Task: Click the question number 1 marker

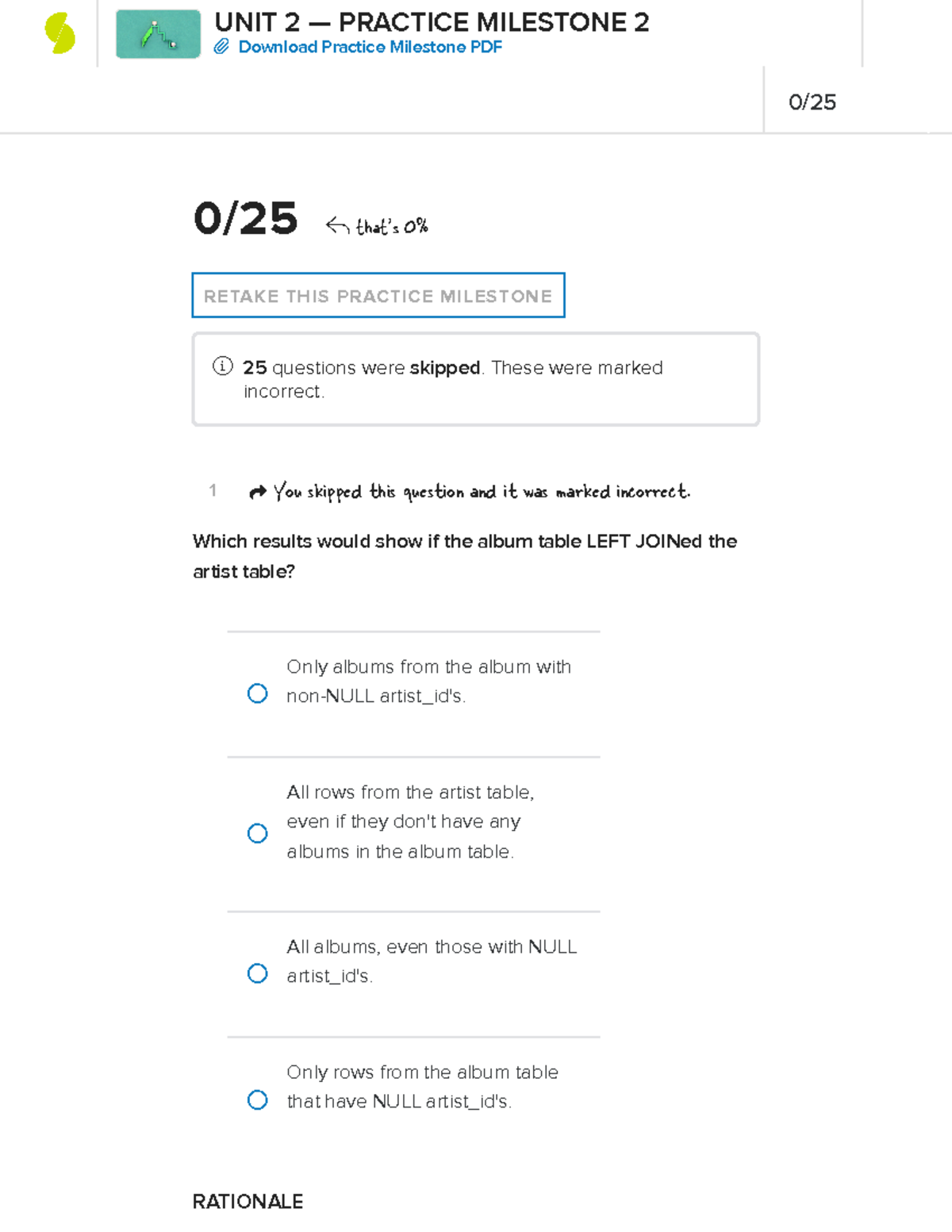Action: point(213,490)
